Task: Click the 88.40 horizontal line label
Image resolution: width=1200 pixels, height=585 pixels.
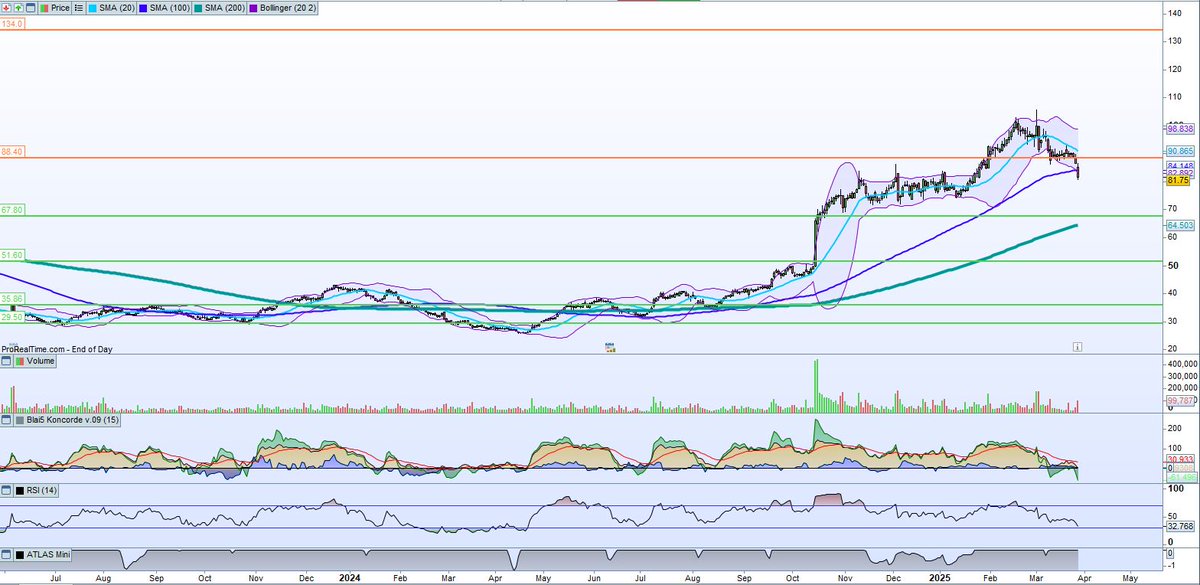Action: click(12, 151)
